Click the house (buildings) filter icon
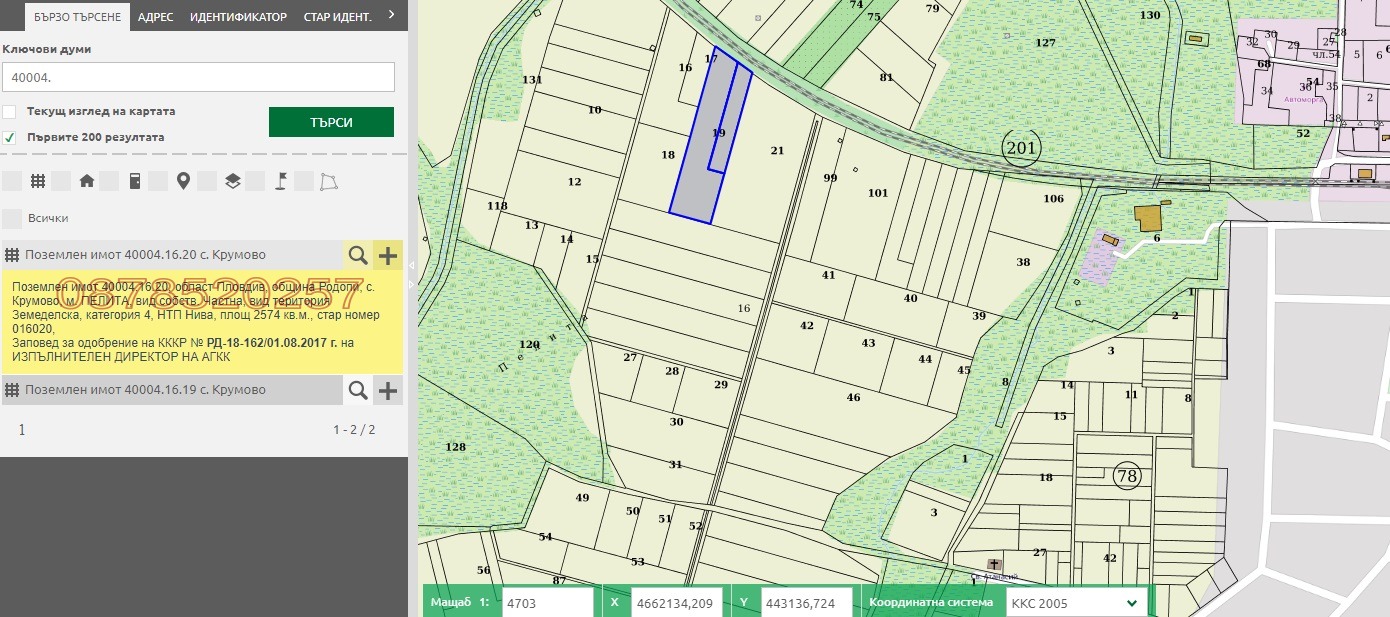Screen dimensions: 1390x617 (87, 181)
